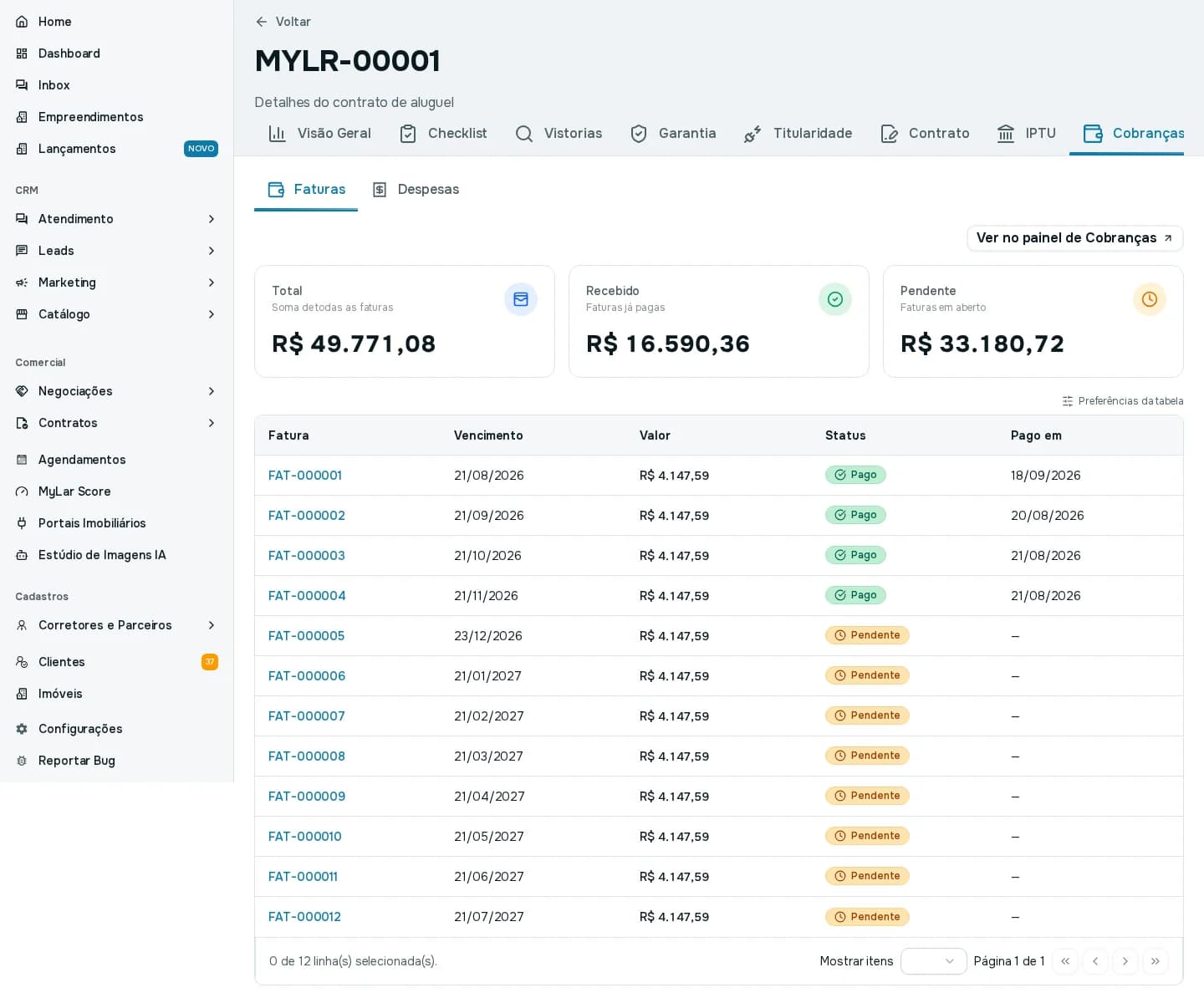
Task: Expand the Negociações submenu chevron
Action: [212, 391]
